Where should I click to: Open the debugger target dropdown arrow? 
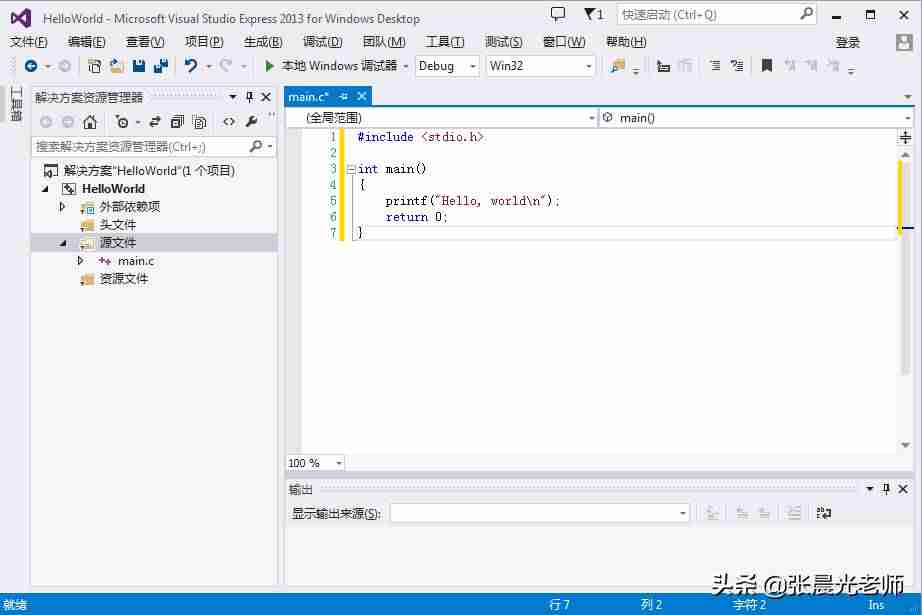(406, 66)
